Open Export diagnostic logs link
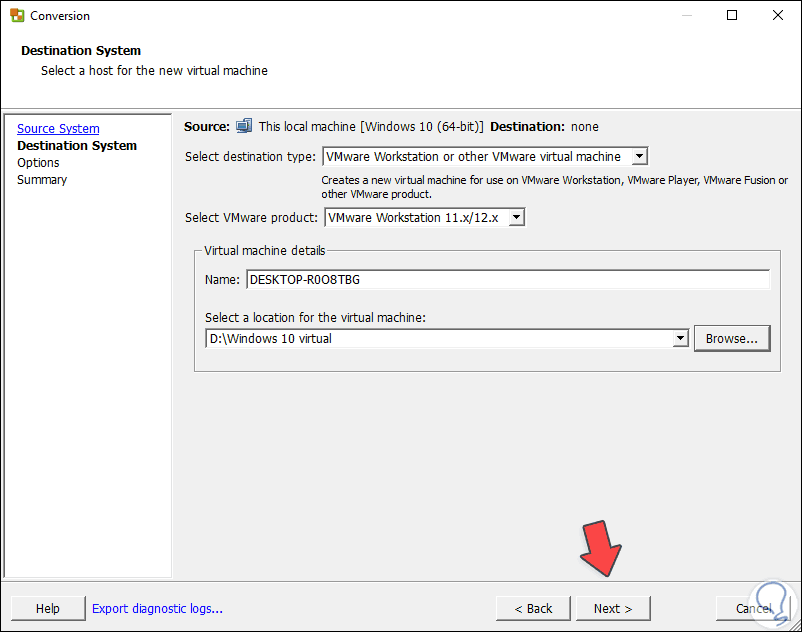The width and height of the screenshot is (802, 632). point(157,608)
